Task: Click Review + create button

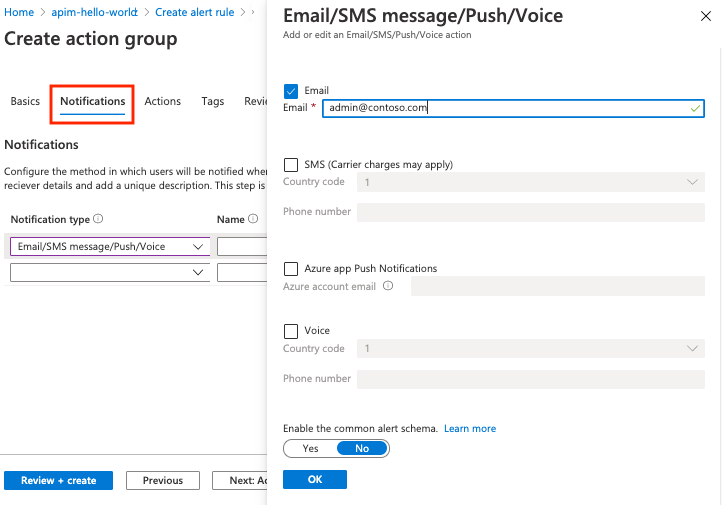Action: pyautogui.click(x=59, y=481)
